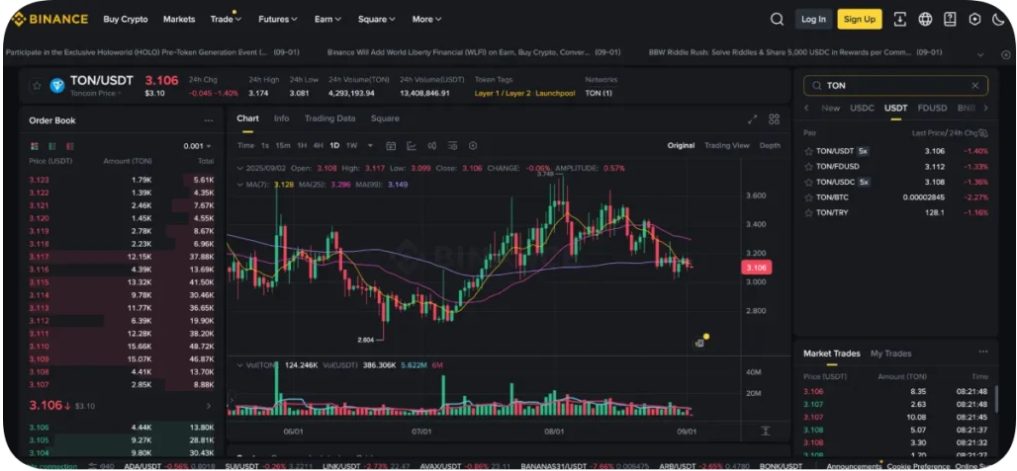
Task: Click the Log In button
Action: (813, 19)
